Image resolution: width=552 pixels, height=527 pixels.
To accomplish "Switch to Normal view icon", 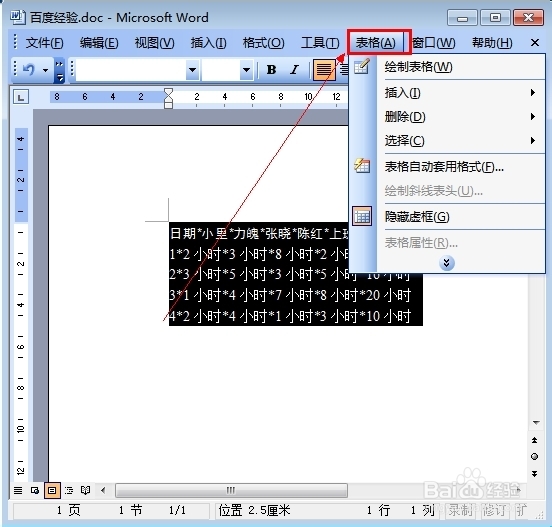I will (18, 490).
